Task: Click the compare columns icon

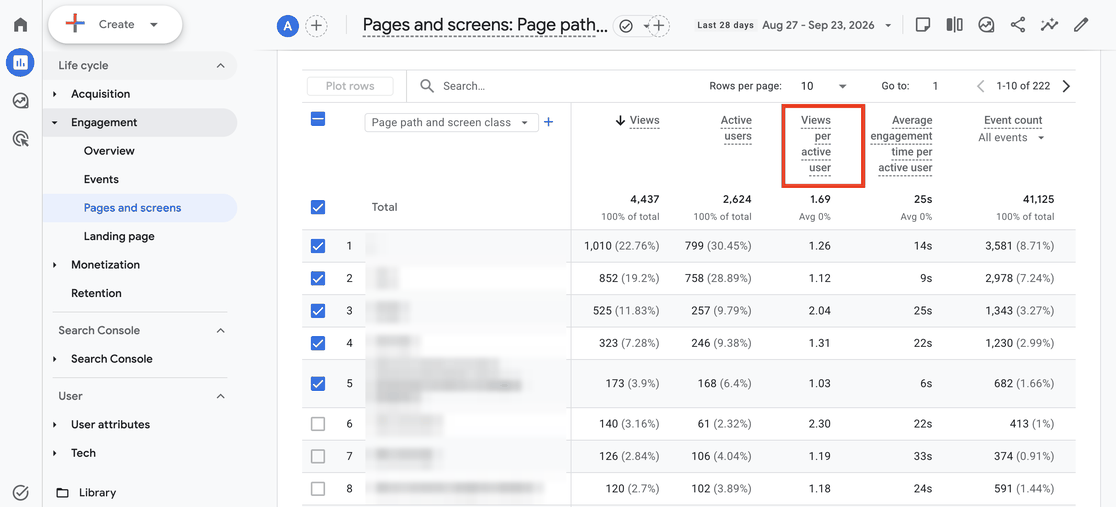Action: tap(954, 25)
